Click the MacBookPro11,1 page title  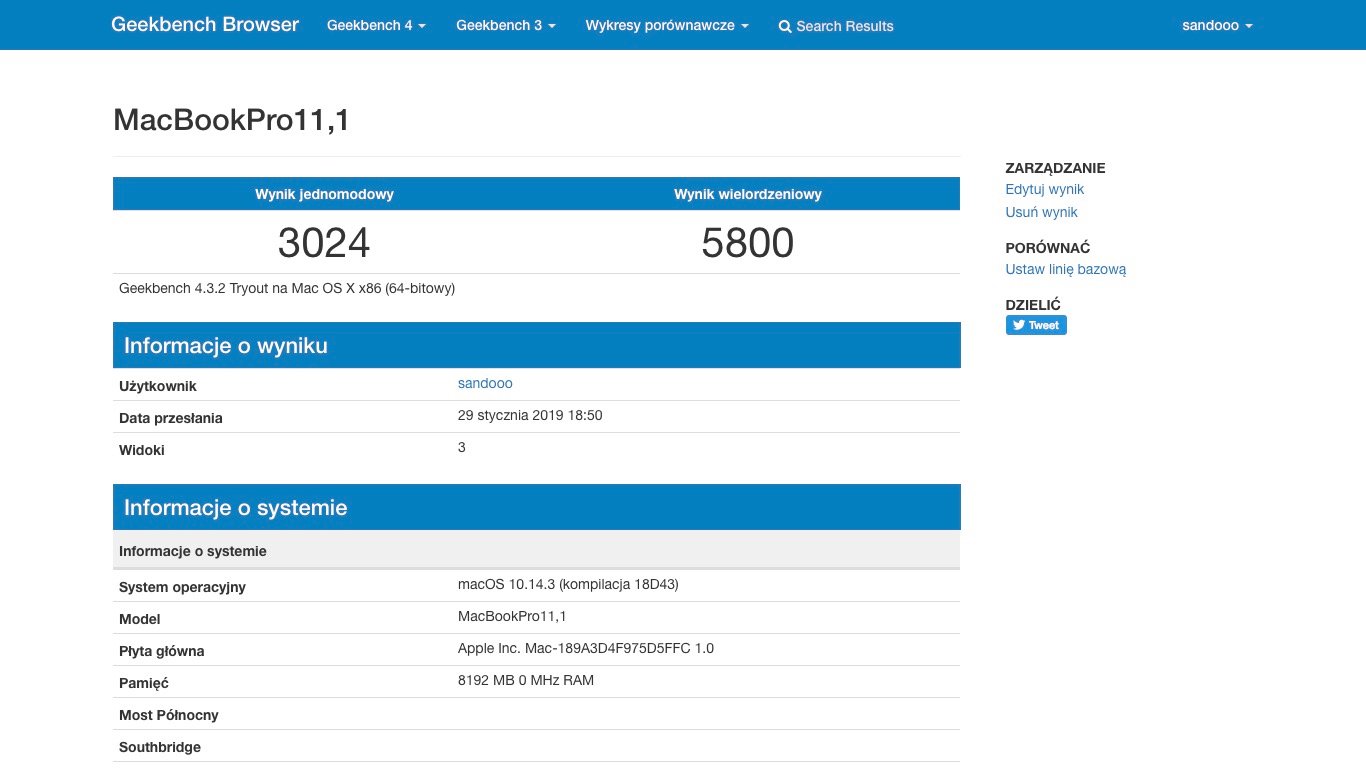231,120
